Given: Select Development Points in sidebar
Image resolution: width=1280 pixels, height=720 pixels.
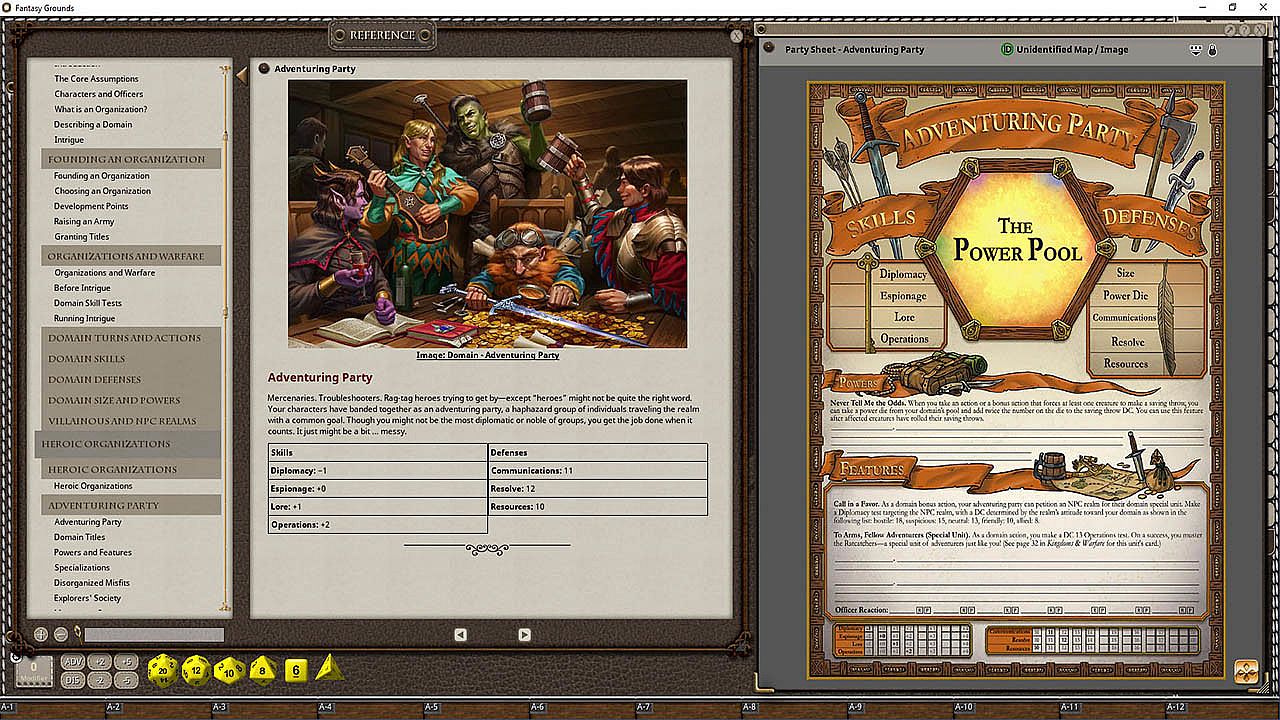Looking at the screenshot, I should 91,207.
